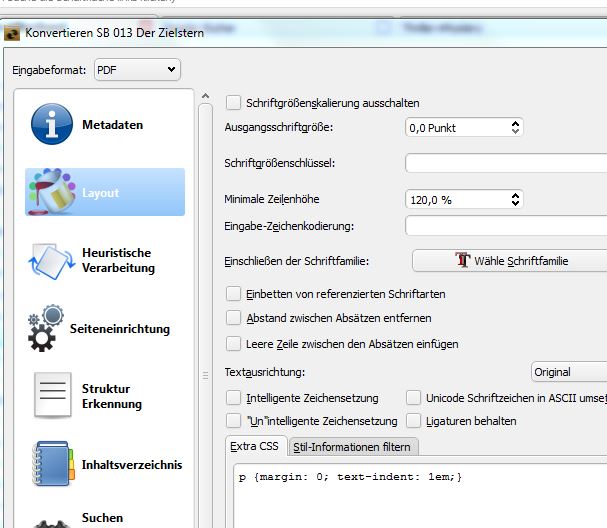The image size is (607, 528).
Task: Click the Textausrichtung label
Action: [x=265, y=372]
